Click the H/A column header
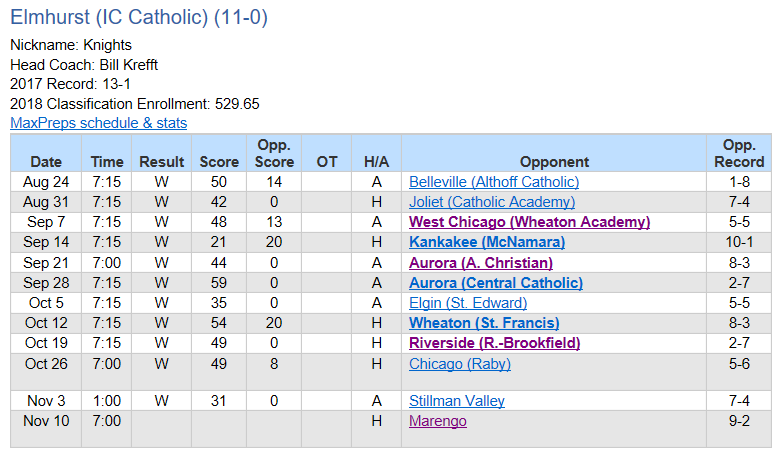772x455 pixels. [x=376, y=162]
